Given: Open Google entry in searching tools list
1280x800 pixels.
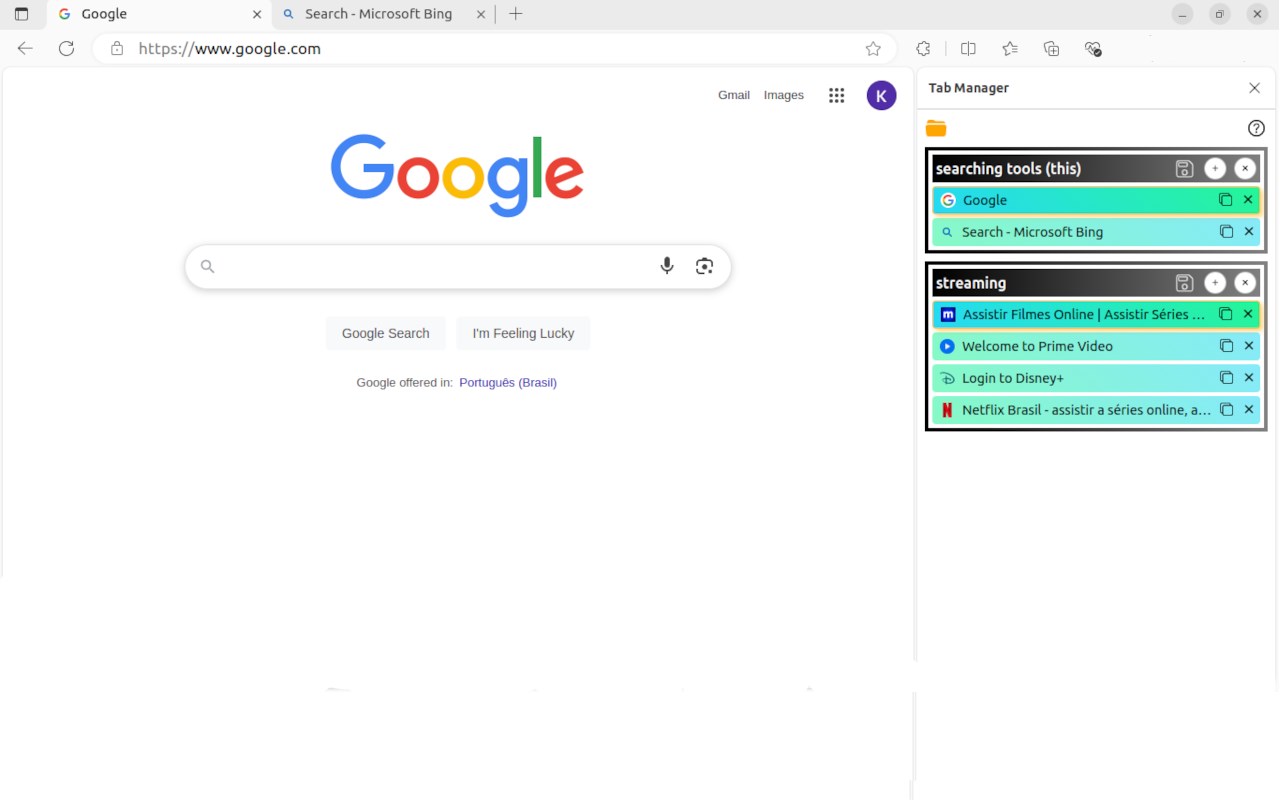Looking at the screenshot, I should click(1096, 200).
